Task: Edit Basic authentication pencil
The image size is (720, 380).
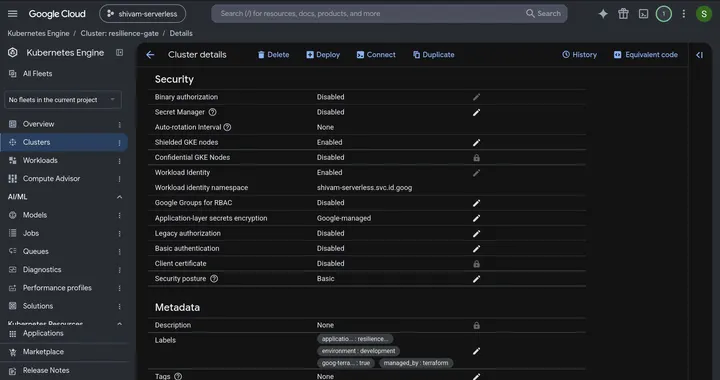Action: coord(476,249)
